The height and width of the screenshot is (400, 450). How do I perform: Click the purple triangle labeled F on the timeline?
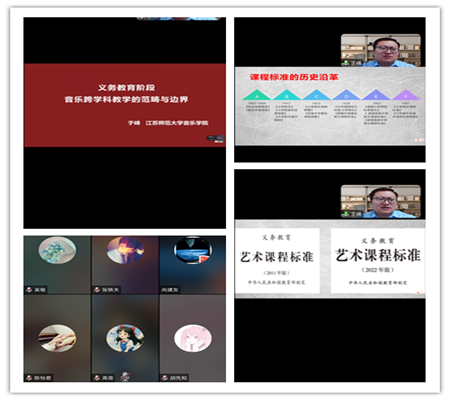[x=406, y=95]
